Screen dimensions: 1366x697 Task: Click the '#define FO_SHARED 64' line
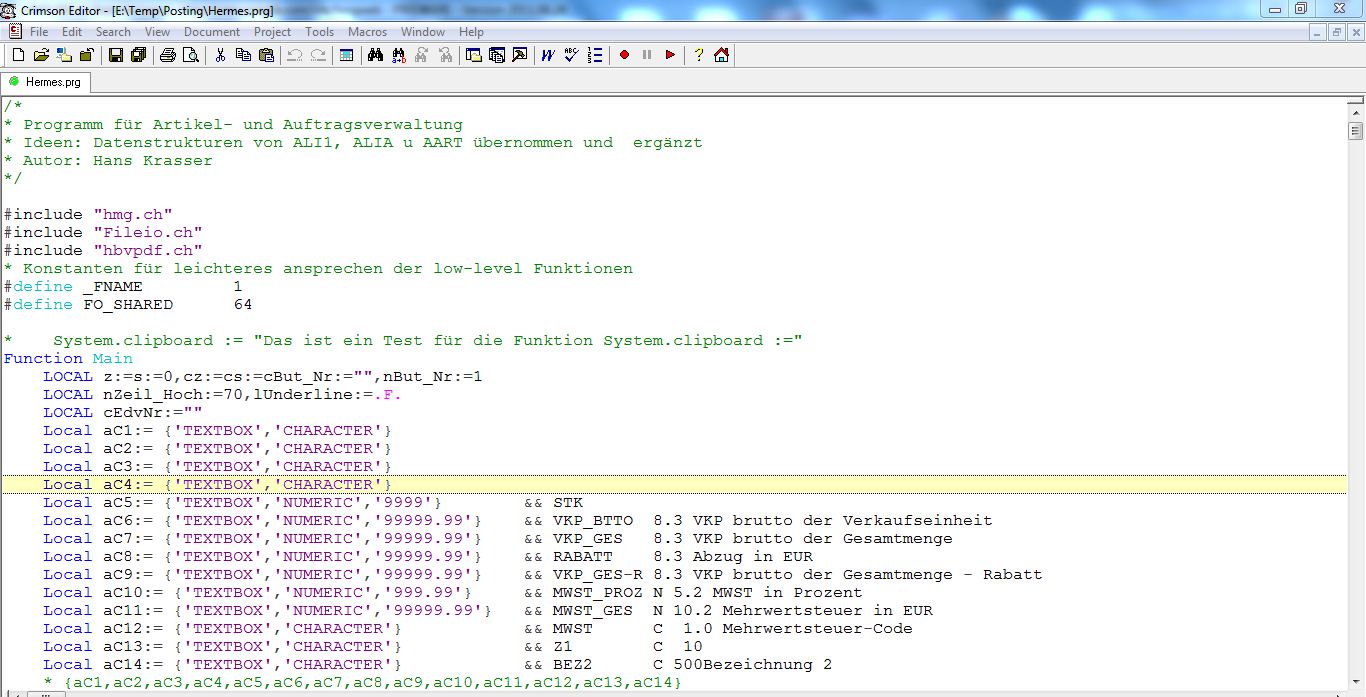(x=128, y=305)
